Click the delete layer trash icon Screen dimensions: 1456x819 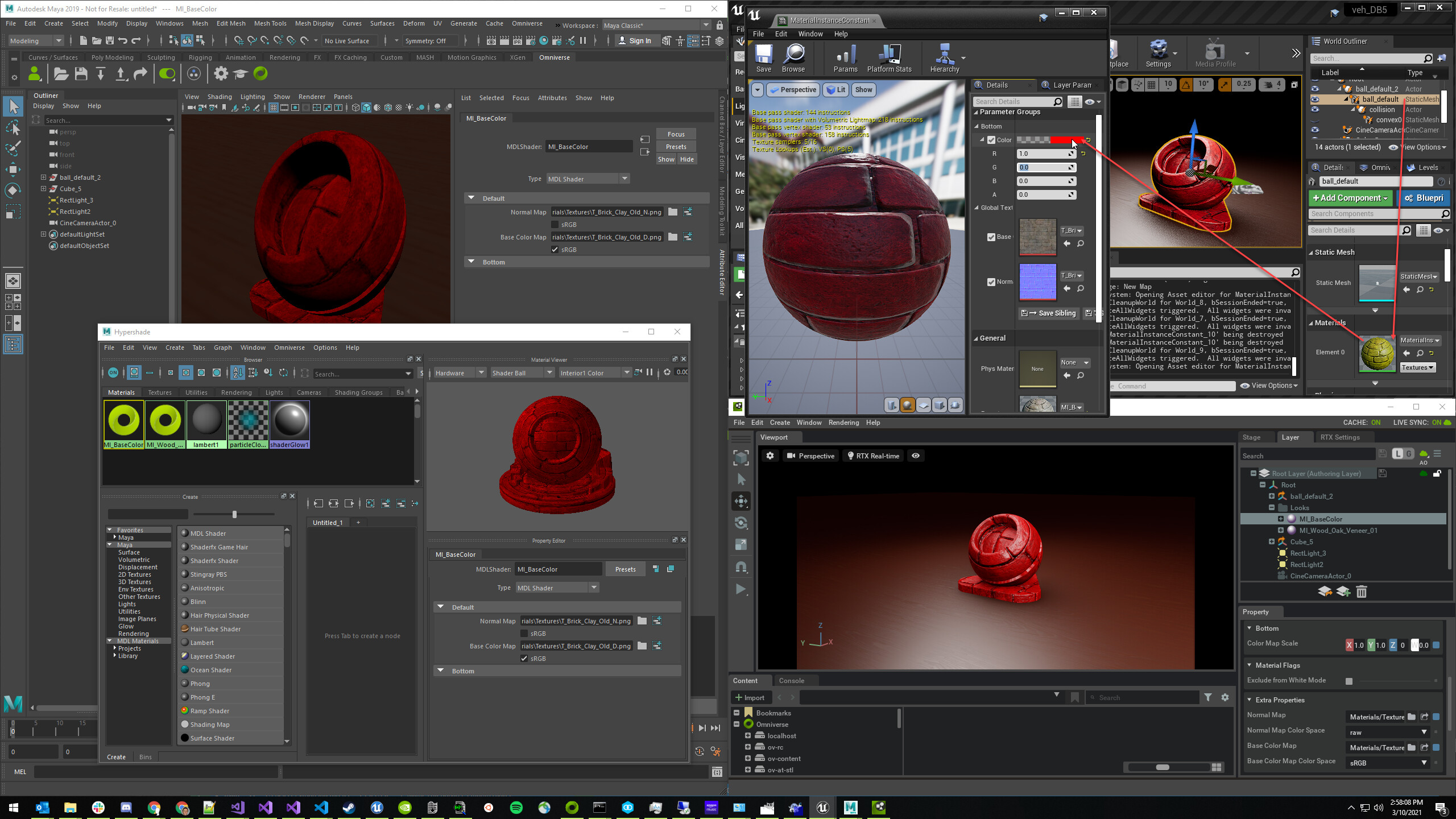click(x=1362, y=592)
